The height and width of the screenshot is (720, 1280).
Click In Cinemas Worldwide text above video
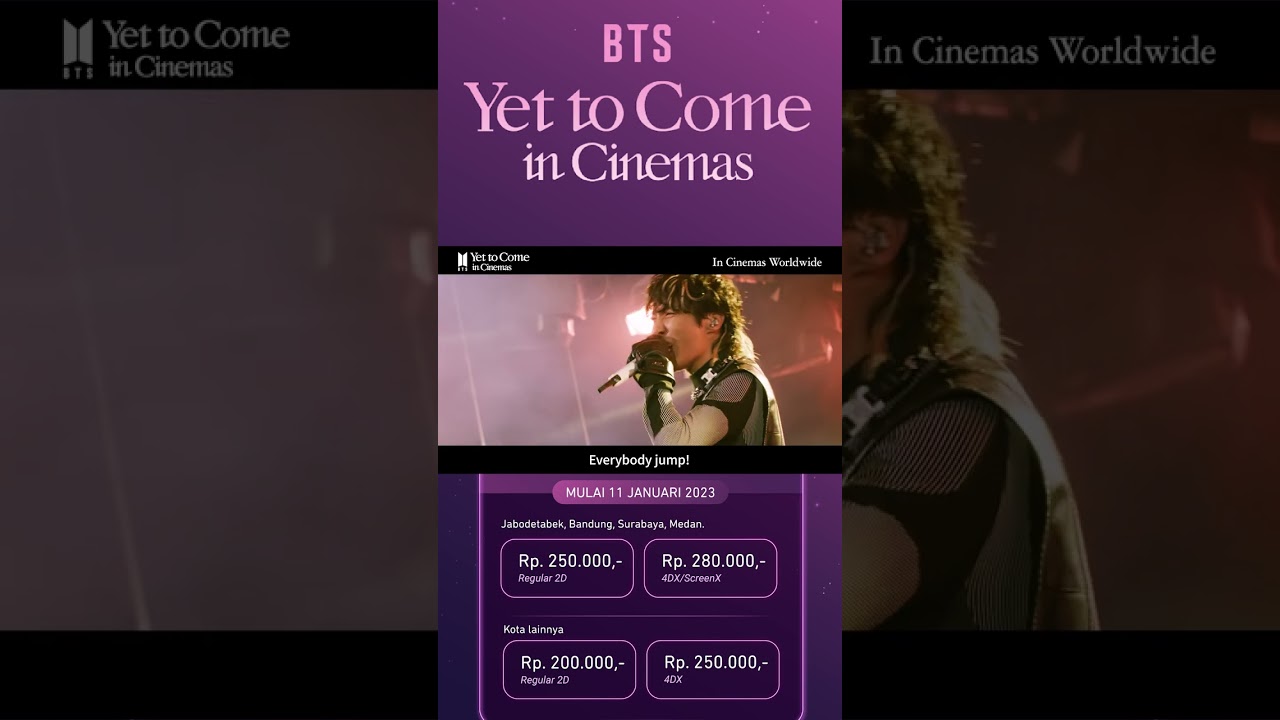[767, 262]
